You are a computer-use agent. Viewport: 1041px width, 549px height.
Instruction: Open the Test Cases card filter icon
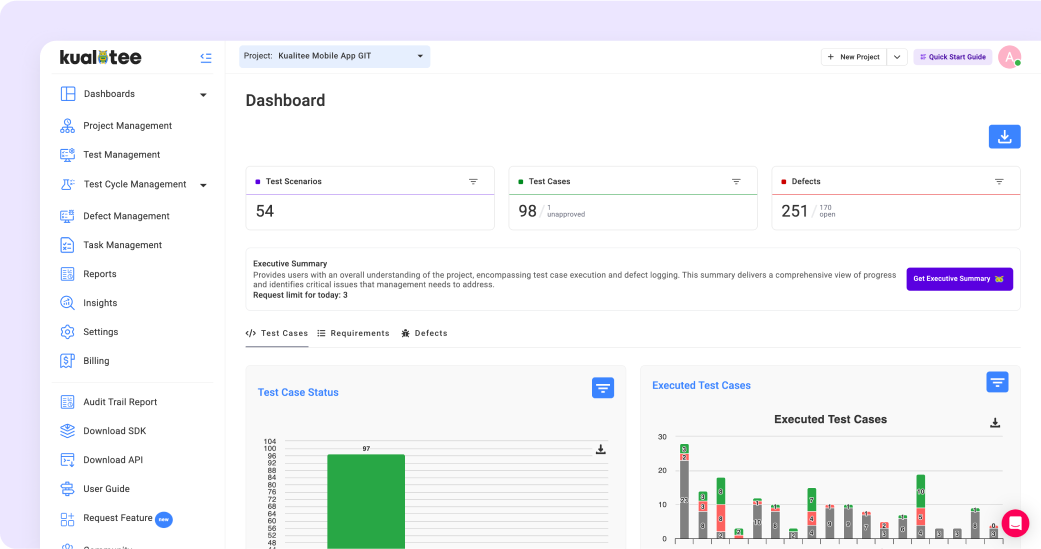click(x=736, y=181)
